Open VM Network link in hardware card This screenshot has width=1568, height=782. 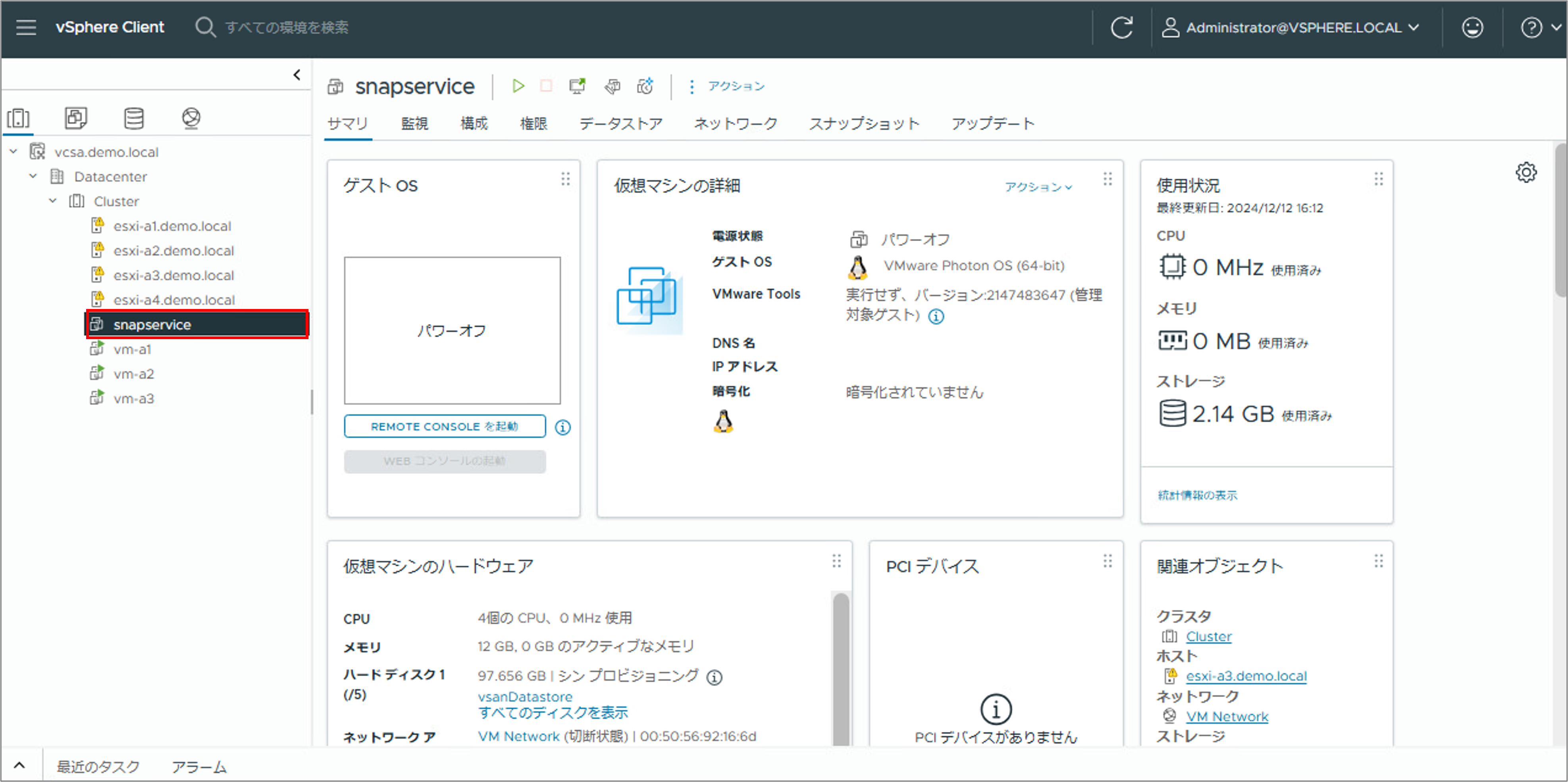point(518,736)
